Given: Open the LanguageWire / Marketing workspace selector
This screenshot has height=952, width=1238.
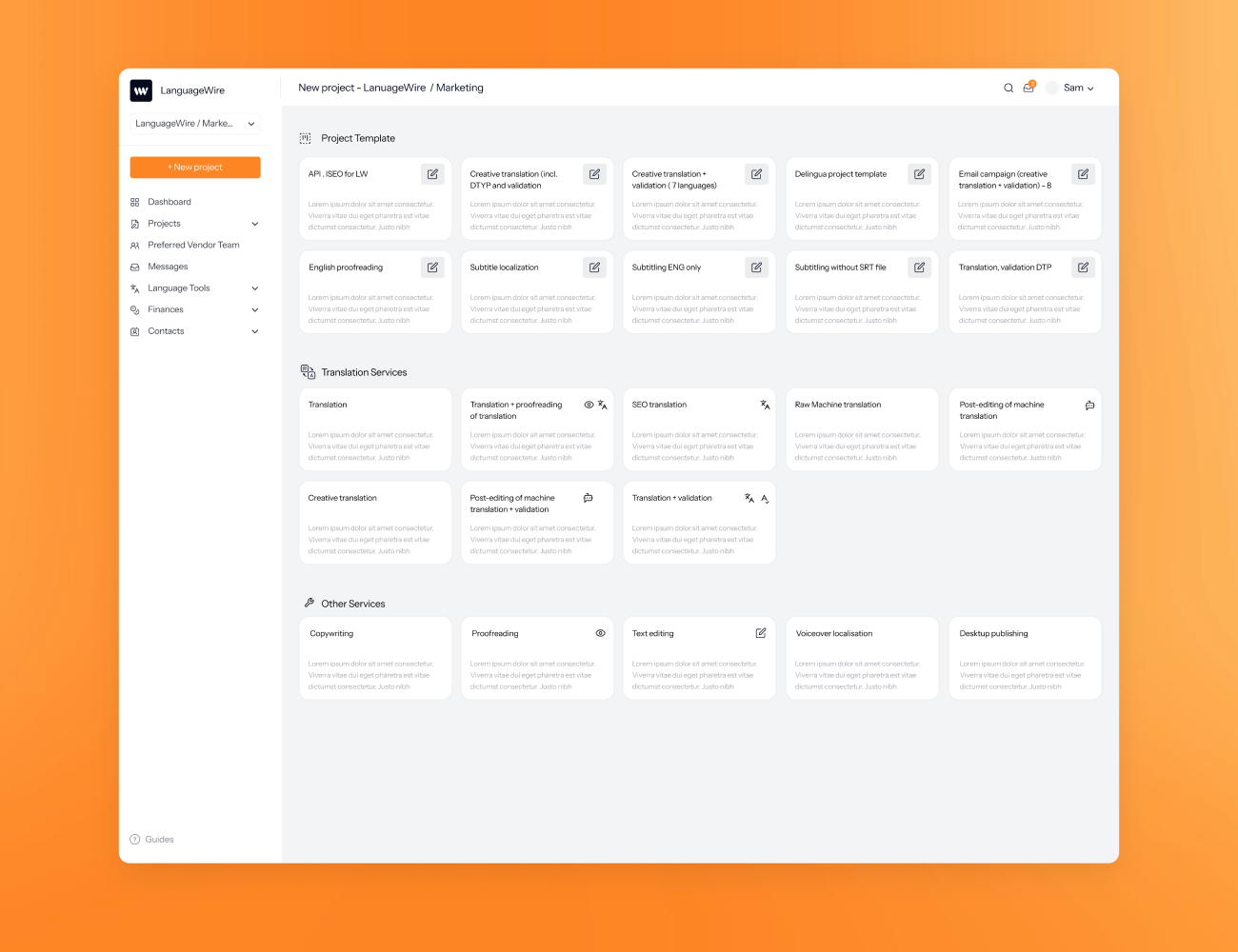Looking at the screenshot, I should click(194, 123).
